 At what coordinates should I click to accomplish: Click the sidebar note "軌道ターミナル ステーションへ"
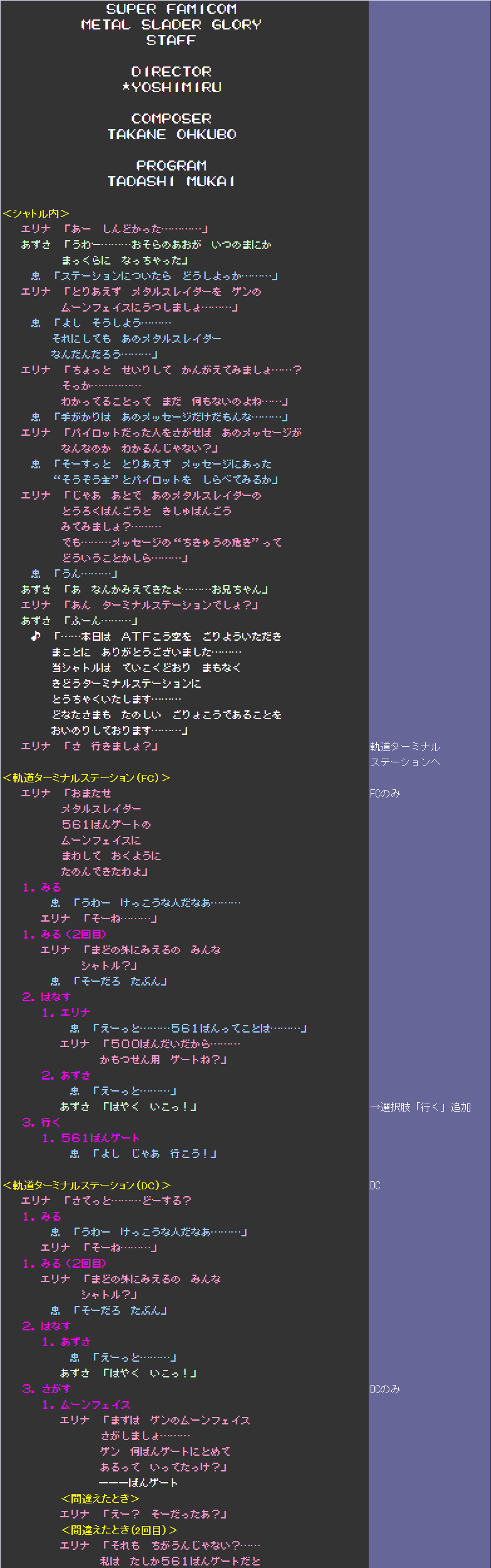coord(405,754)
